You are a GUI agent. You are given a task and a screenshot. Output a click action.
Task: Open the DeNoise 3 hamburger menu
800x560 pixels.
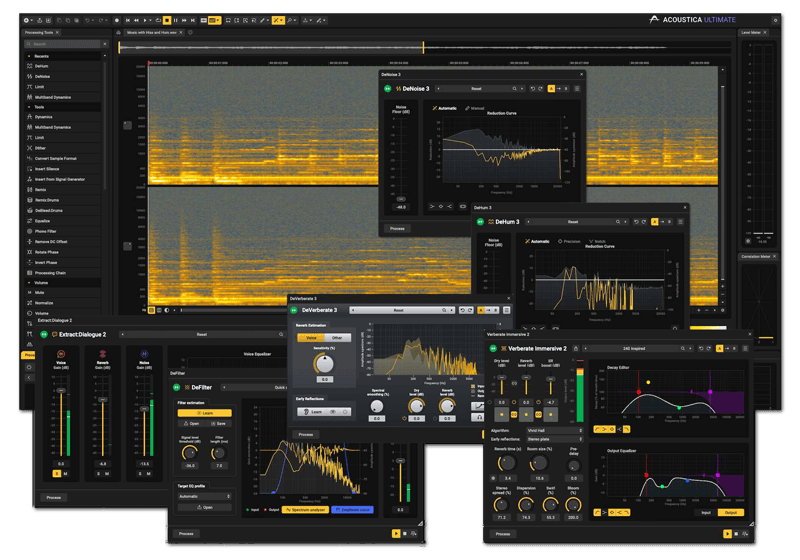[x=577, y=89]
